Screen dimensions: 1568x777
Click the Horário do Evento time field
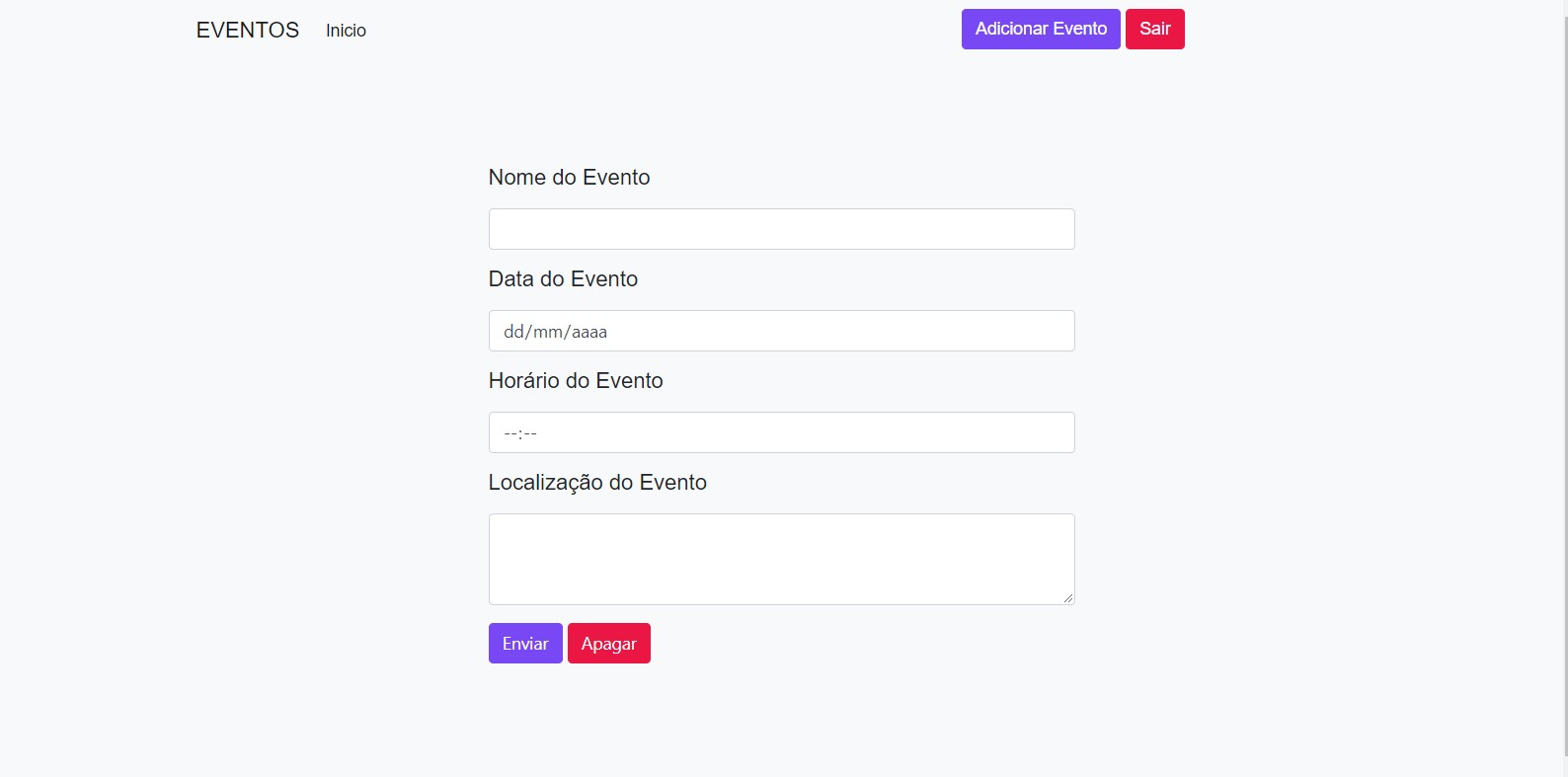(780, 431)
